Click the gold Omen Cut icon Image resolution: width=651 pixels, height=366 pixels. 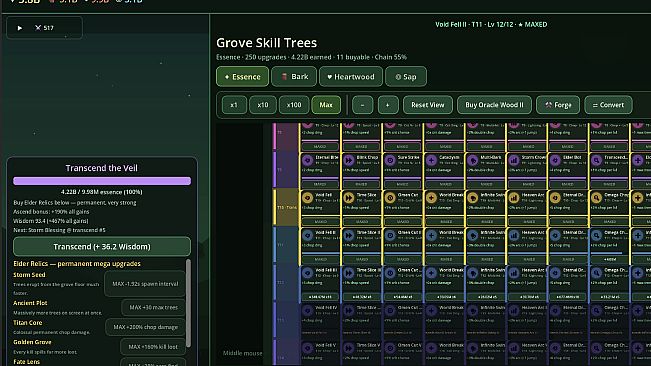click(x=390, y=198)
